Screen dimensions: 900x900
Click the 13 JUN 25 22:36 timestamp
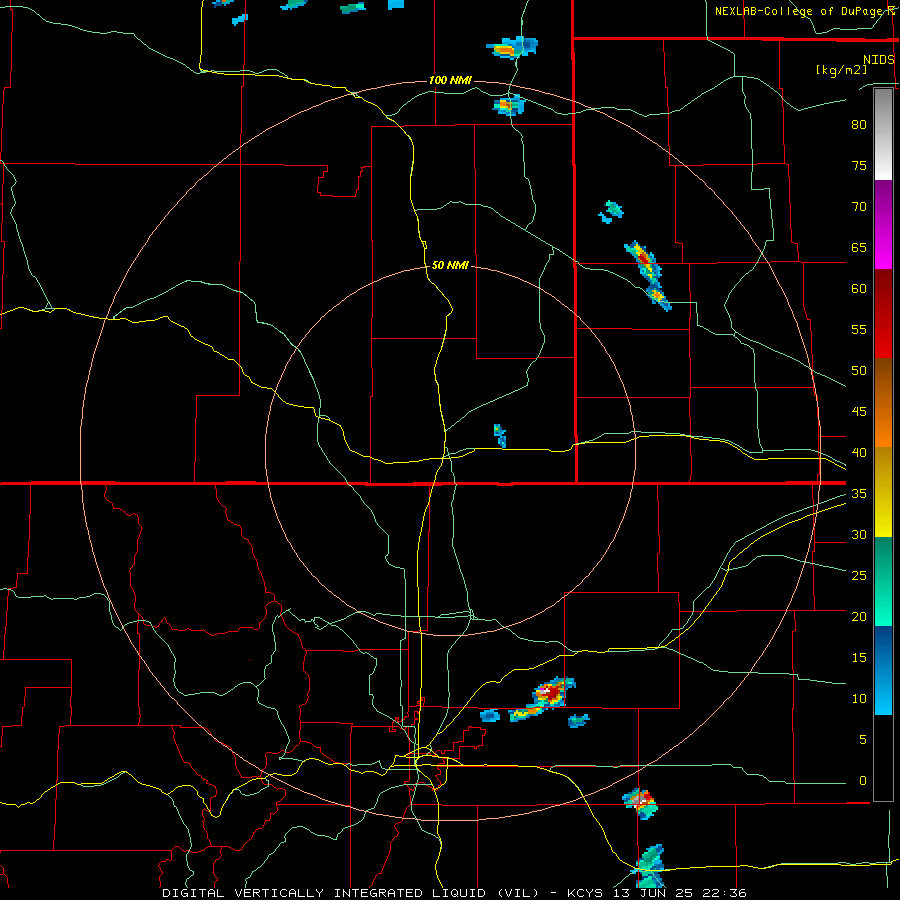[x=681, y=893]
